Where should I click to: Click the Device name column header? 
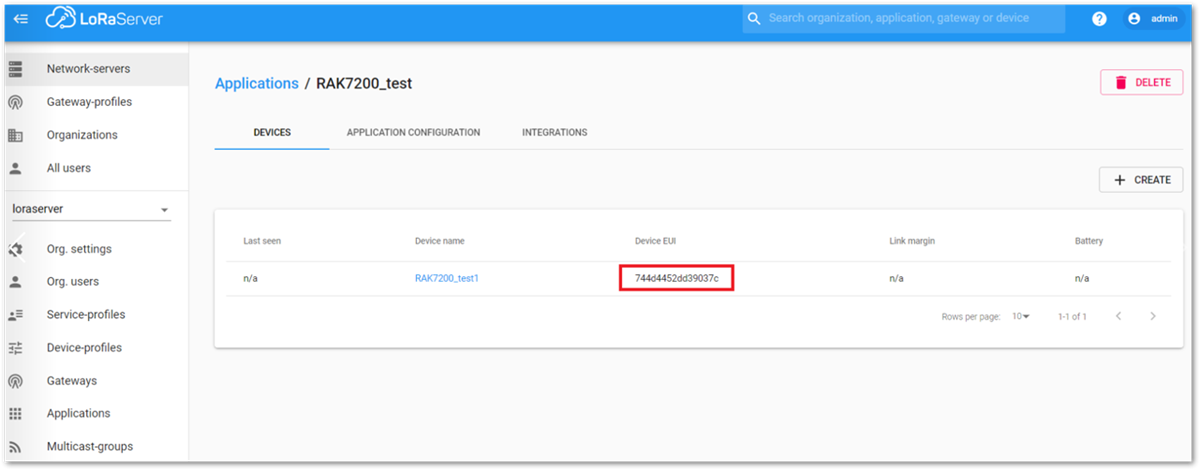click(440, 241)
